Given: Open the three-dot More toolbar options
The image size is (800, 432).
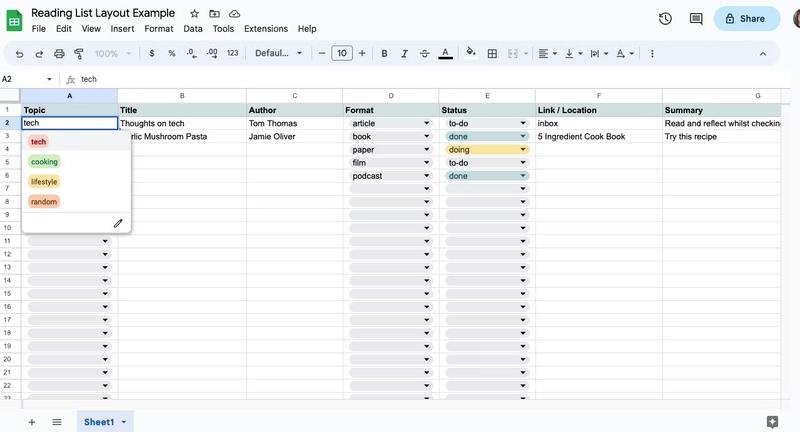Looking at the screenshot, I should tap(652, 54).
